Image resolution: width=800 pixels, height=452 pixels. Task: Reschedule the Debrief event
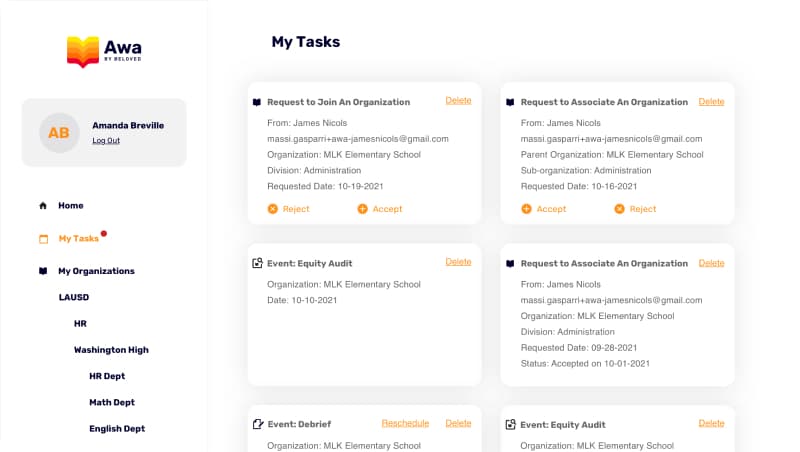(x=405, y=424)
